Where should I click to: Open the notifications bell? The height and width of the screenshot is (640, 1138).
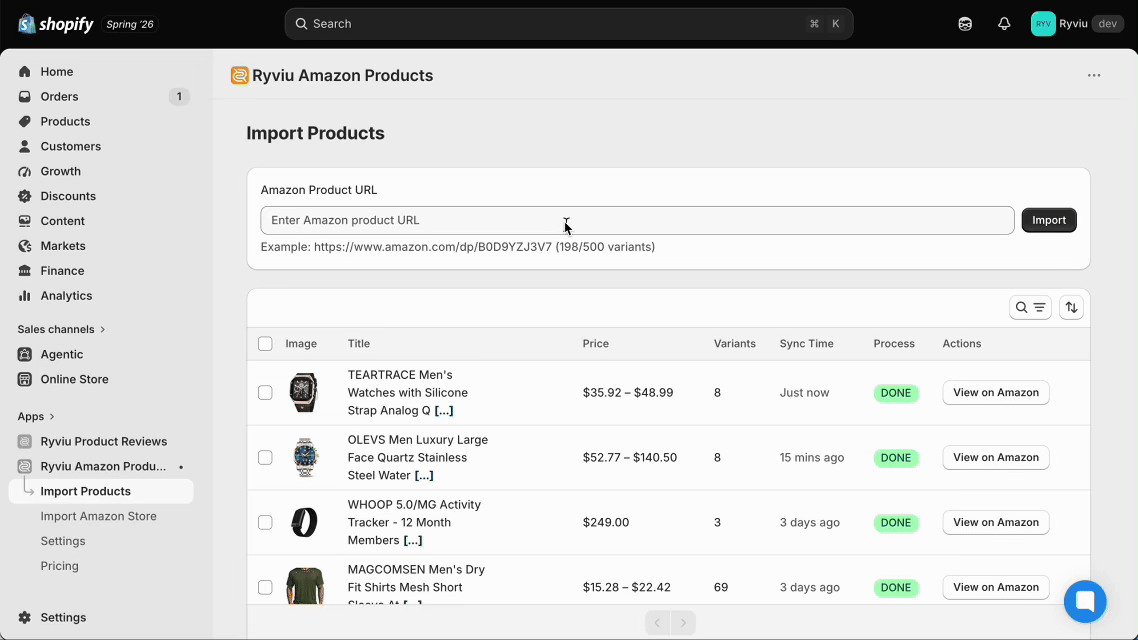1004,24
